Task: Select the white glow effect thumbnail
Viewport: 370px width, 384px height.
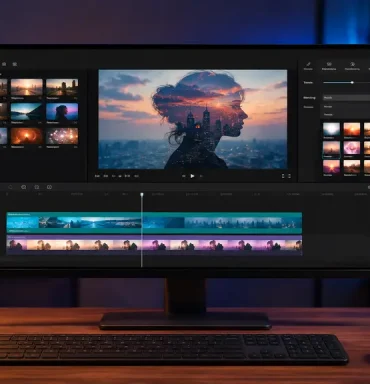Action: click(331, 129)
